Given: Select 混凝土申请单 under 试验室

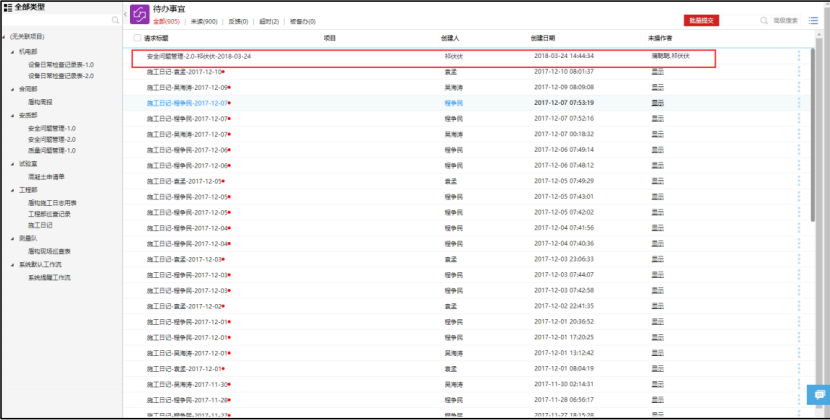Looking at the screenshot, I should point(46,177).
